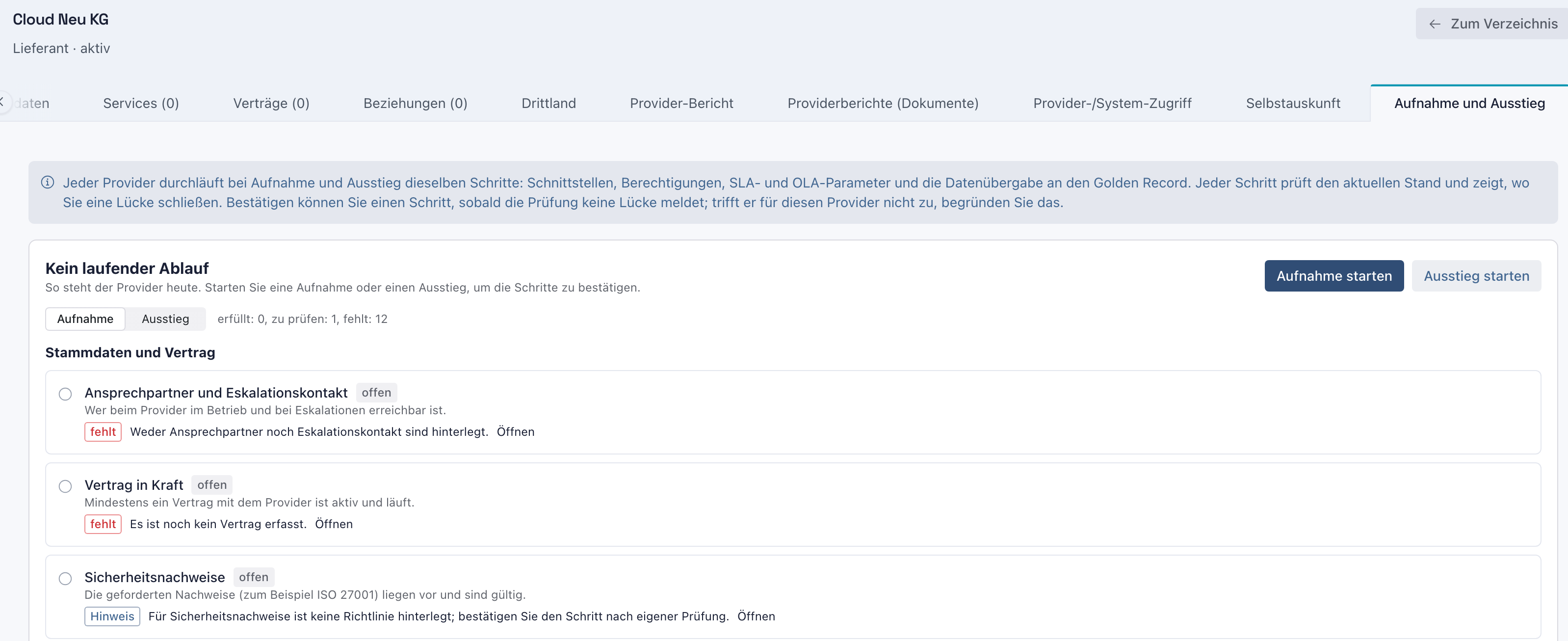This screenshot has width=1568, height=641.
Task: Open the Verträge (0) tab
Action: 271,103
